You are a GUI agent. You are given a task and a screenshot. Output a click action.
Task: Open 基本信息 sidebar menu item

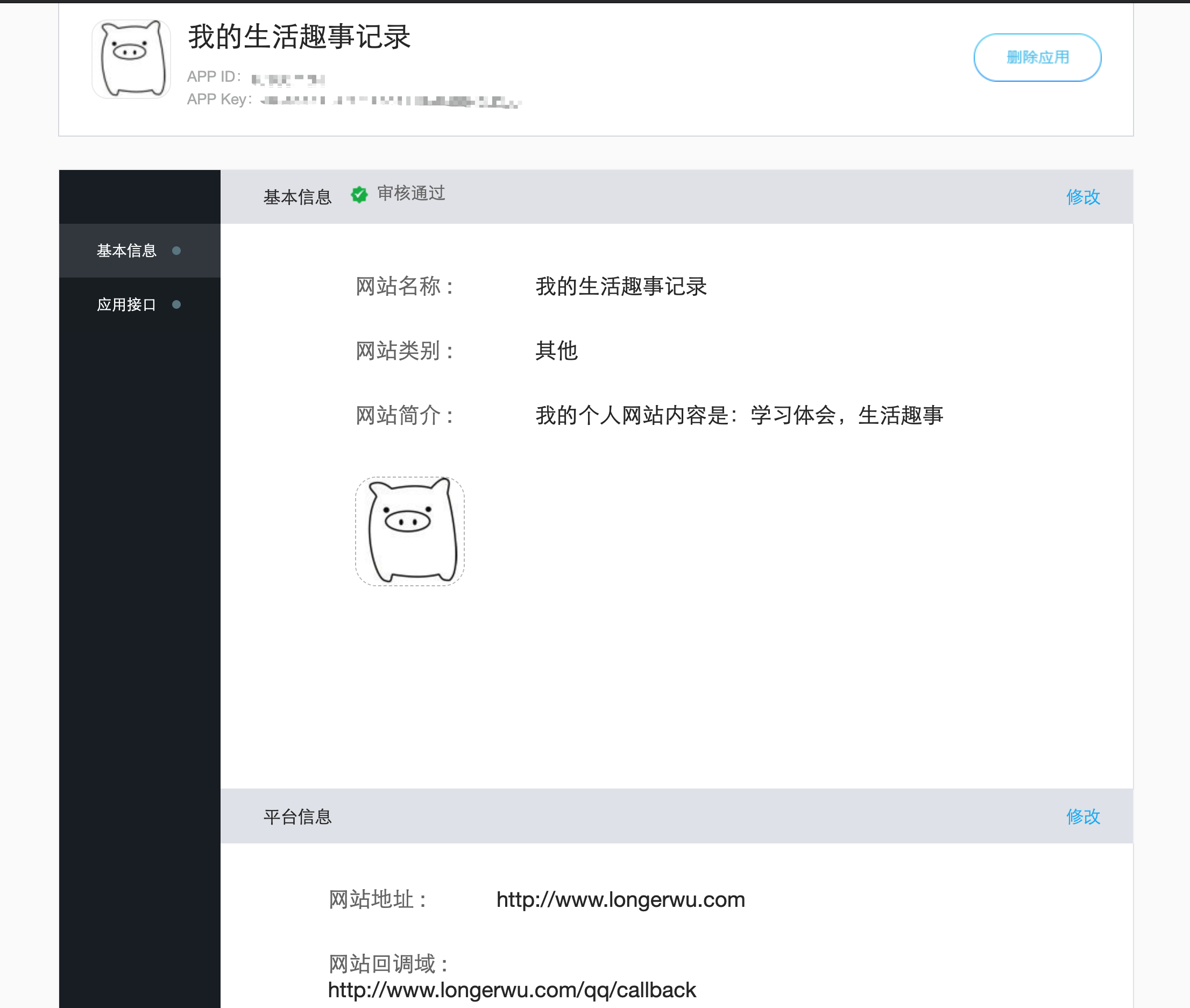click(126, 251)
